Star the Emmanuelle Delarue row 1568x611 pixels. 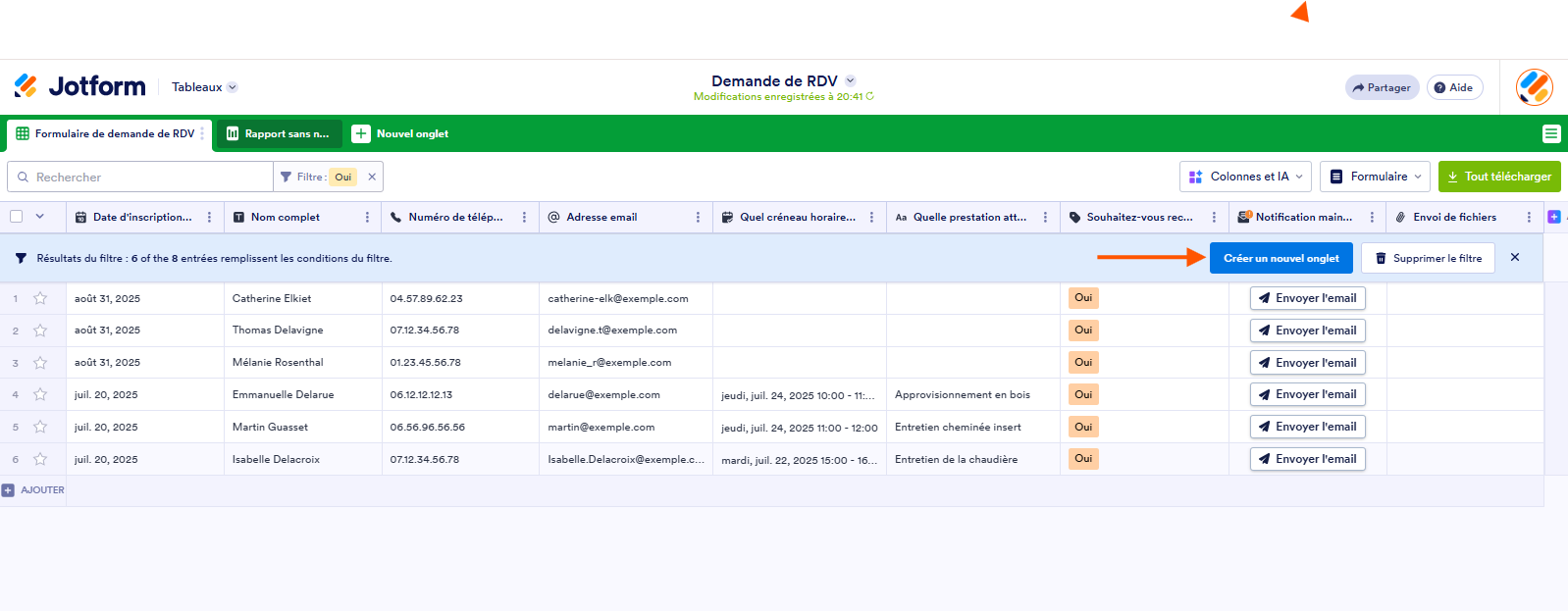point(40,394)
